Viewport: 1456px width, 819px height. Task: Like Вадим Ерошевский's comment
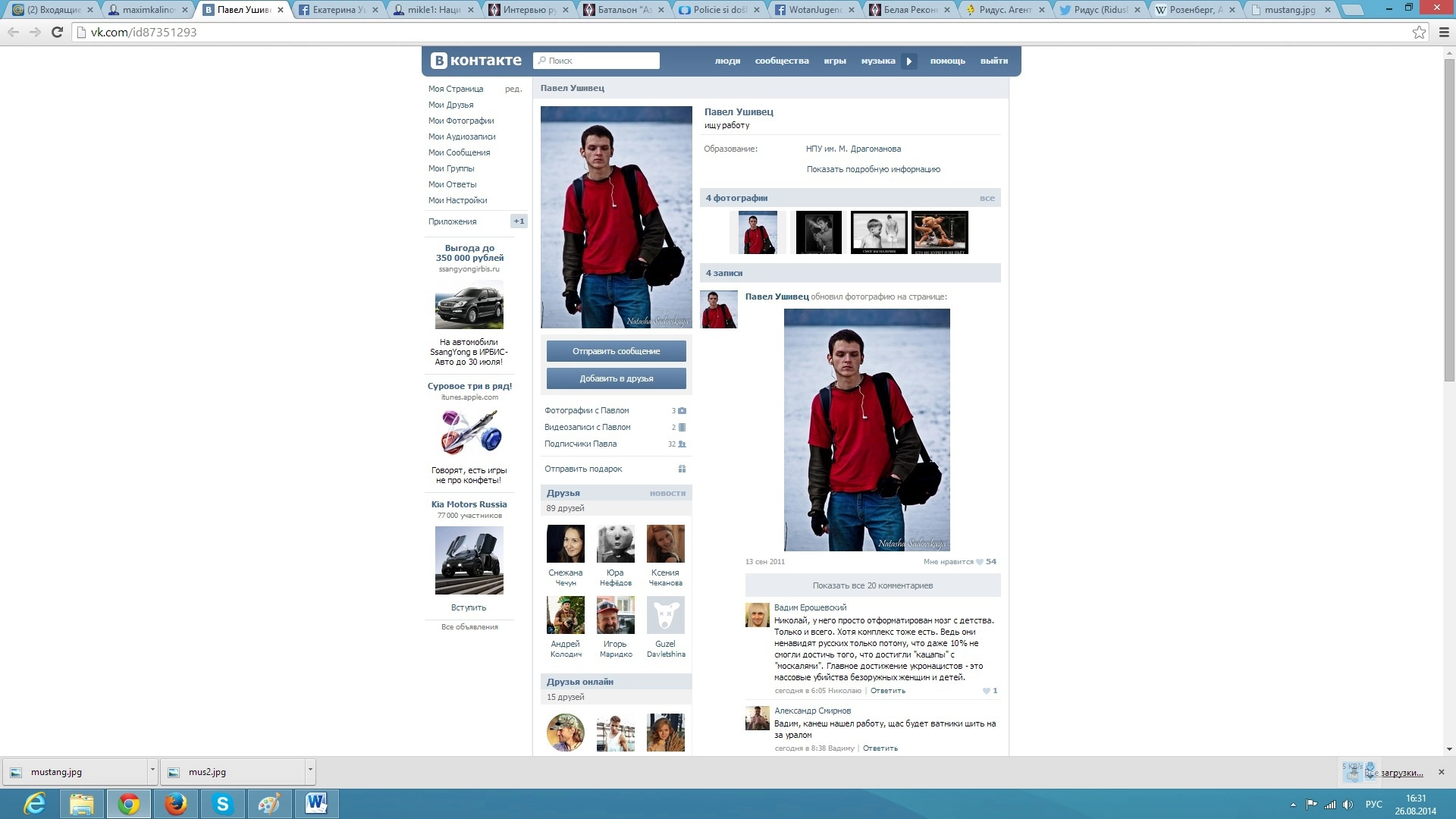pos(987,691)
